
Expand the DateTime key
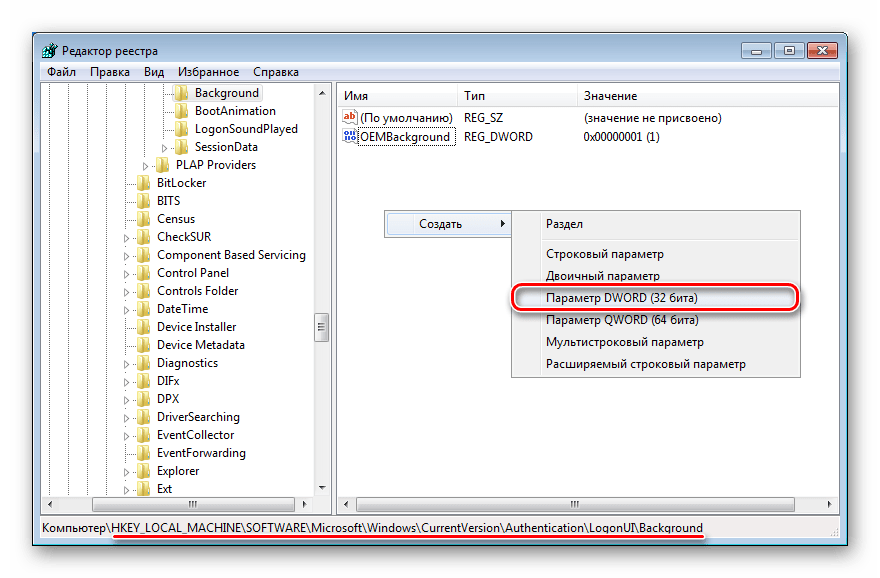(127, 310)
